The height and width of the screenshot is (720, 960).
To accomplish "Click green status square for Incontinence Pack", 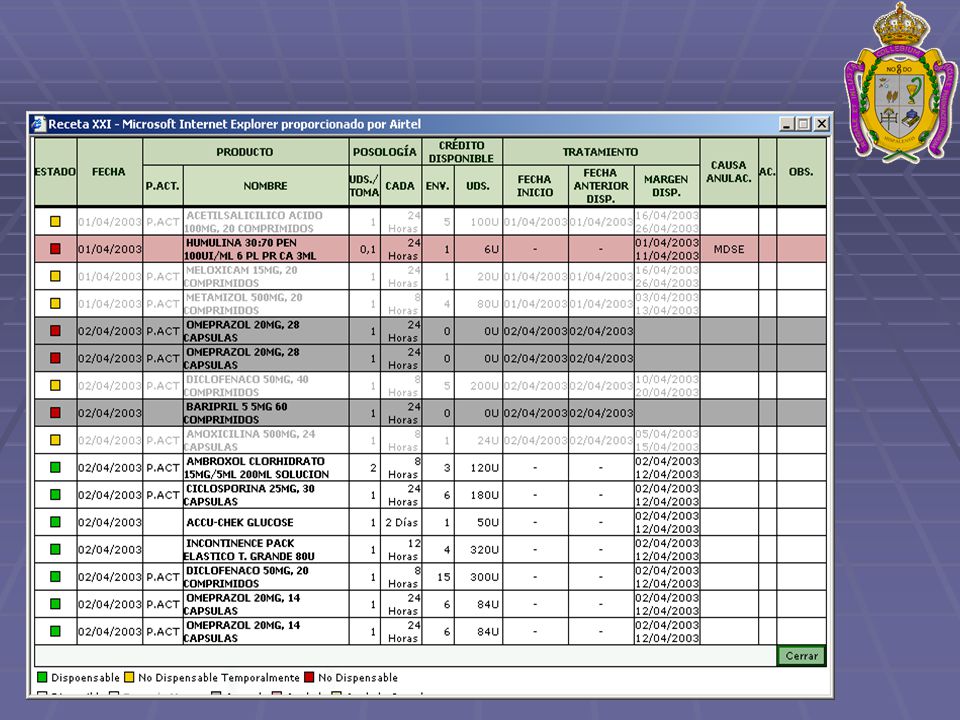I will (55, 550).
